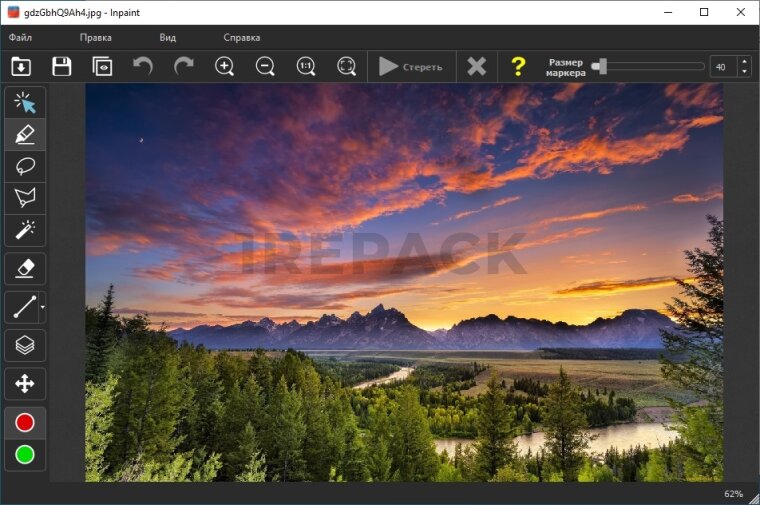760x505 pixels.
Task: Select the Eraser tool in sidebar
Action: click(25, 268)
